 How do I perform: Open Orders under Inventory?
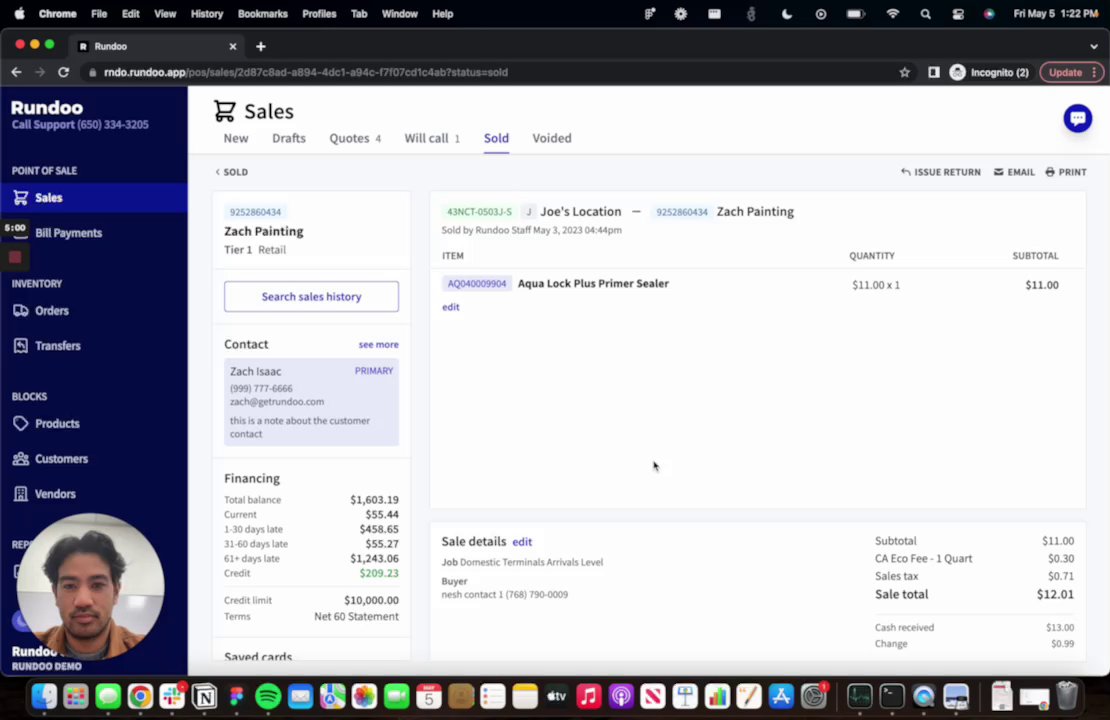click(51, 311)
